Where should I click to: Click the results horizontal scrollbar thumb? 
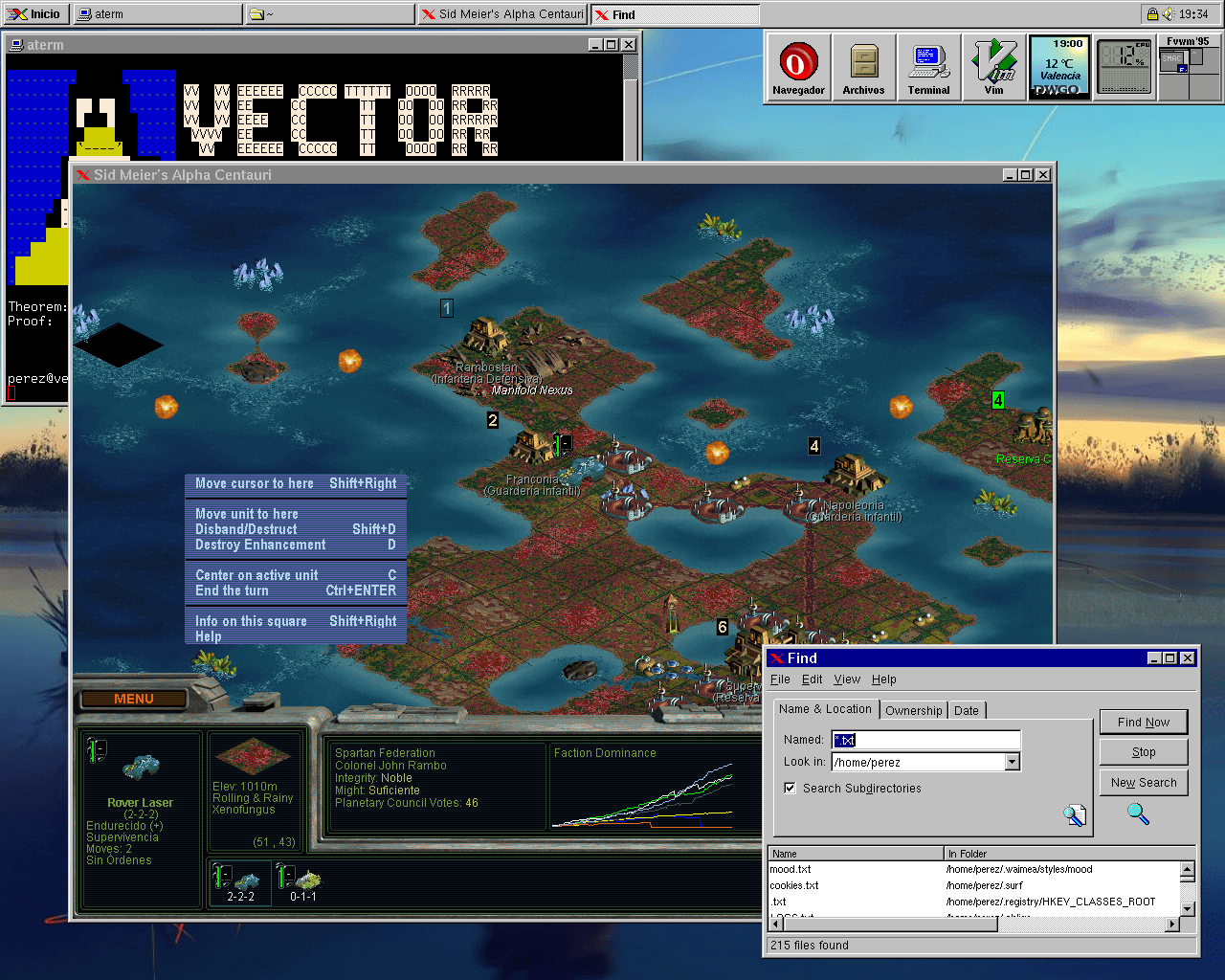click(x=890, y=924)
